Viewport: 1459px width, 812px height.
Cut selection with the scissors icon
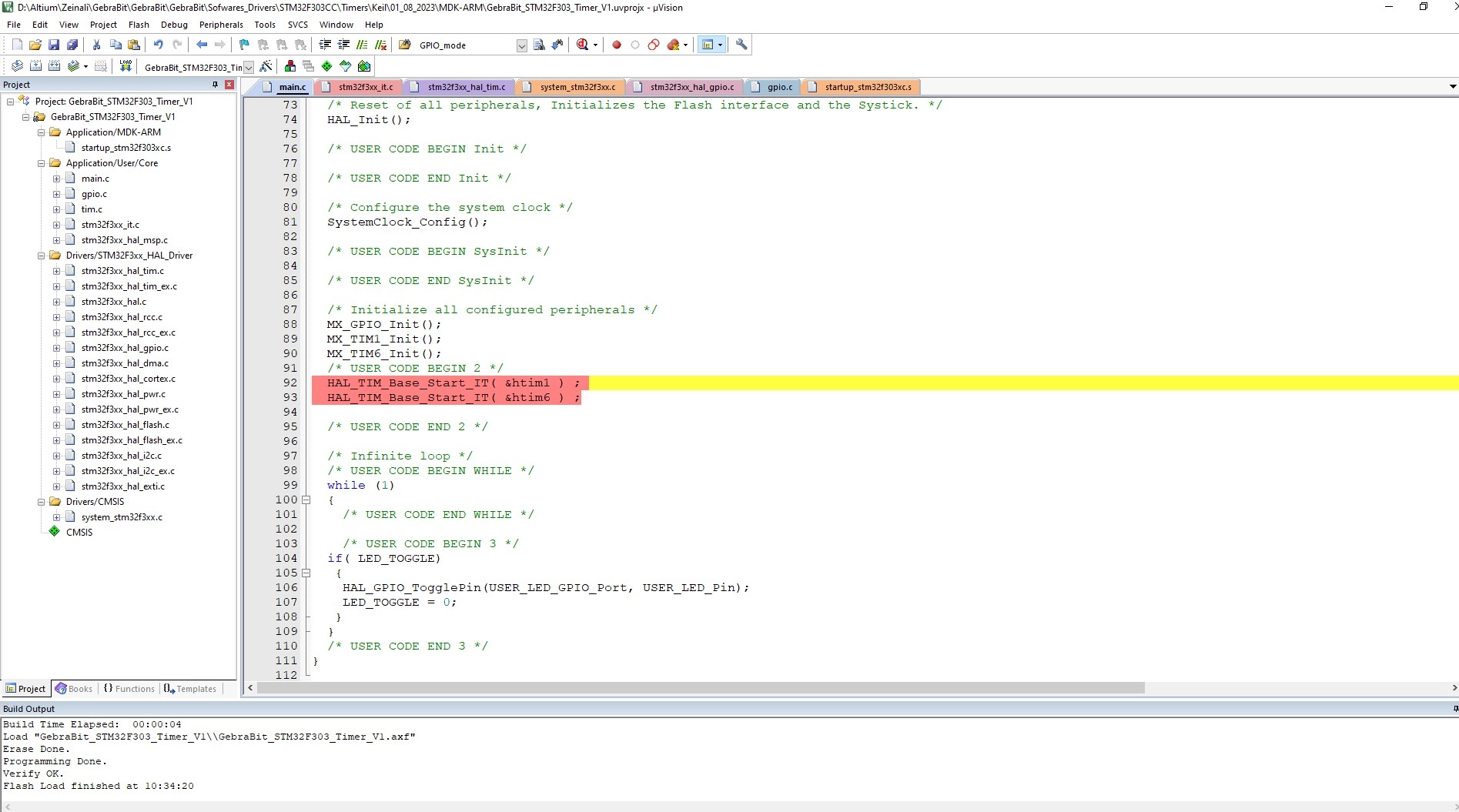97,45
